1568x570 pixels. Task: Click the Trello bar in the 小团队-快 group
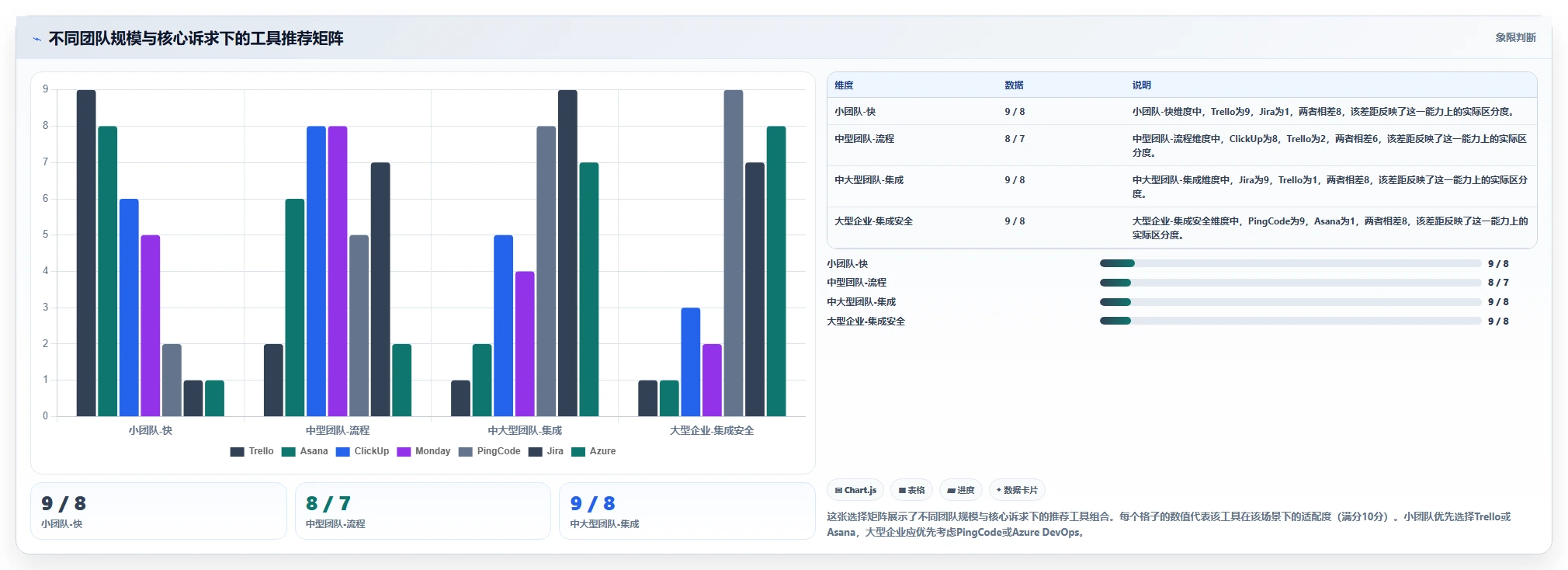click(x=86, y=253)
